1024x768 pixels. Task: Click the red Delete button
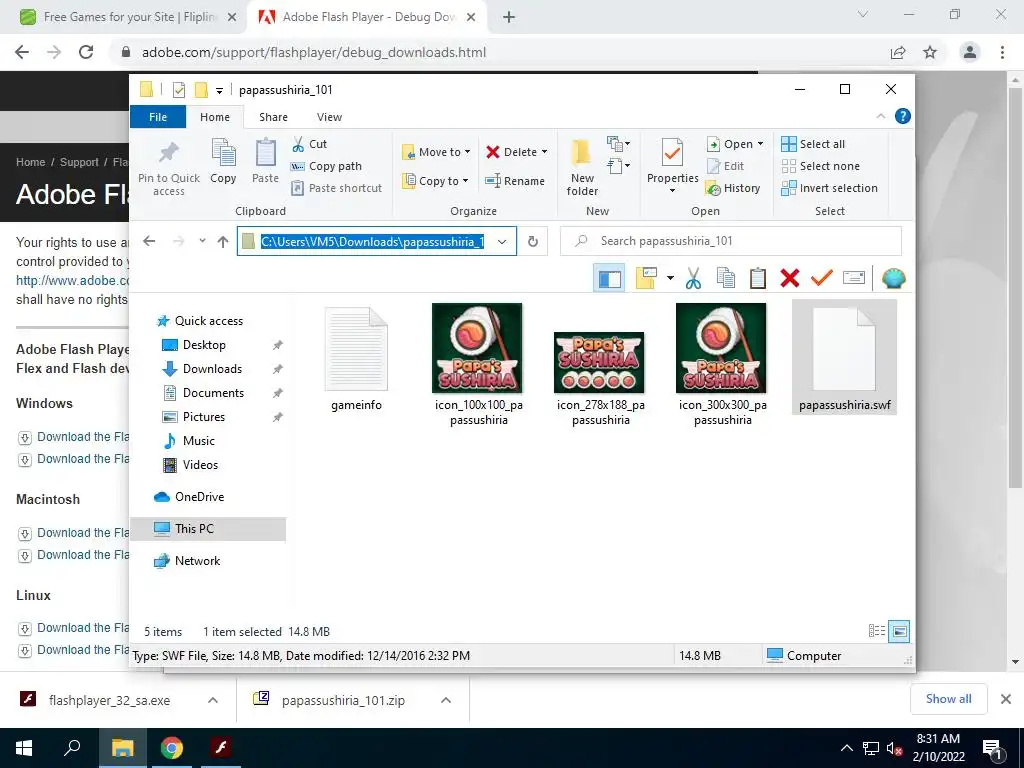pos(512,152)
